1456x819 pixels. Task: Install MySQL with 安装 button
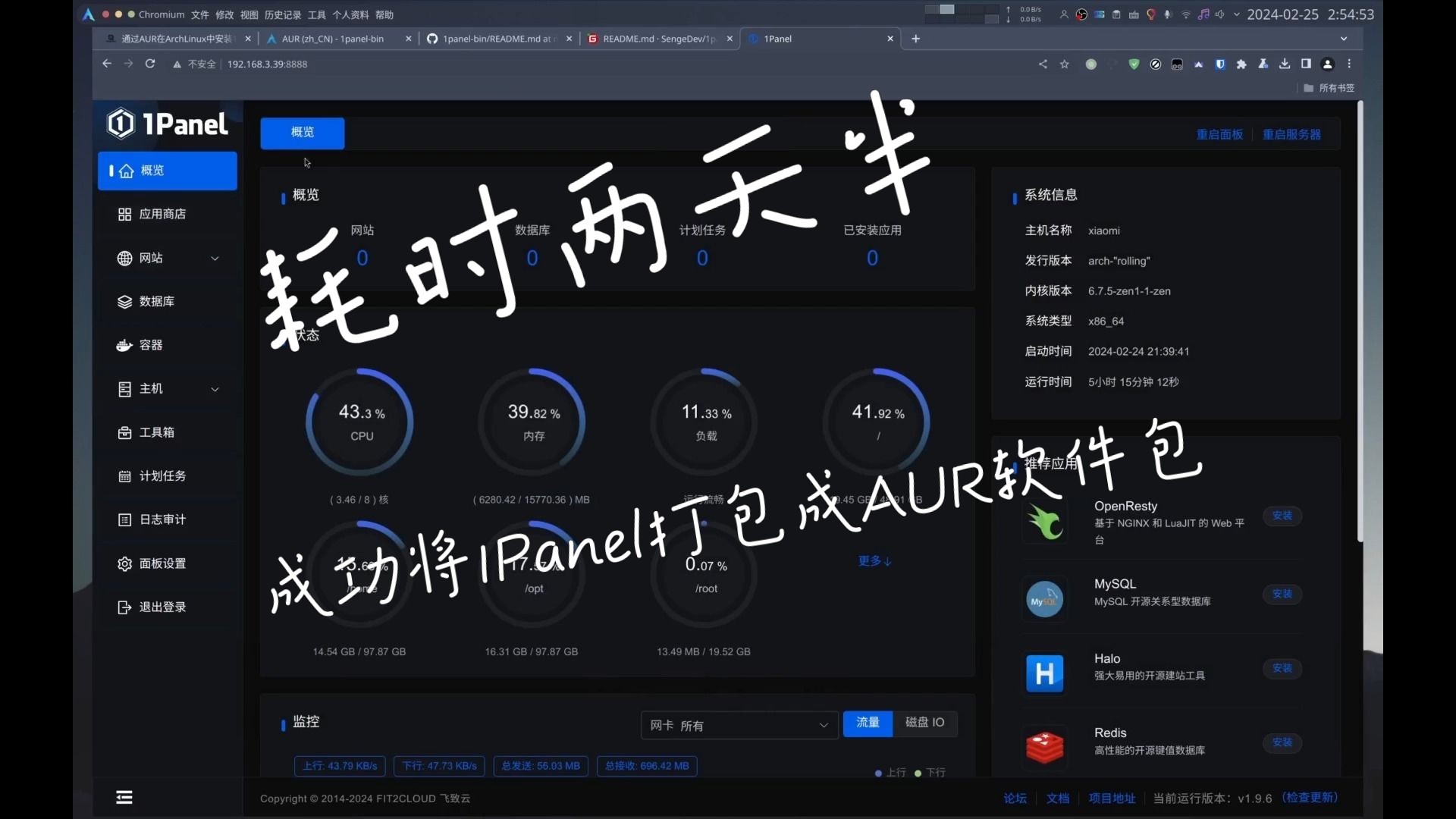click(1282, 594)
